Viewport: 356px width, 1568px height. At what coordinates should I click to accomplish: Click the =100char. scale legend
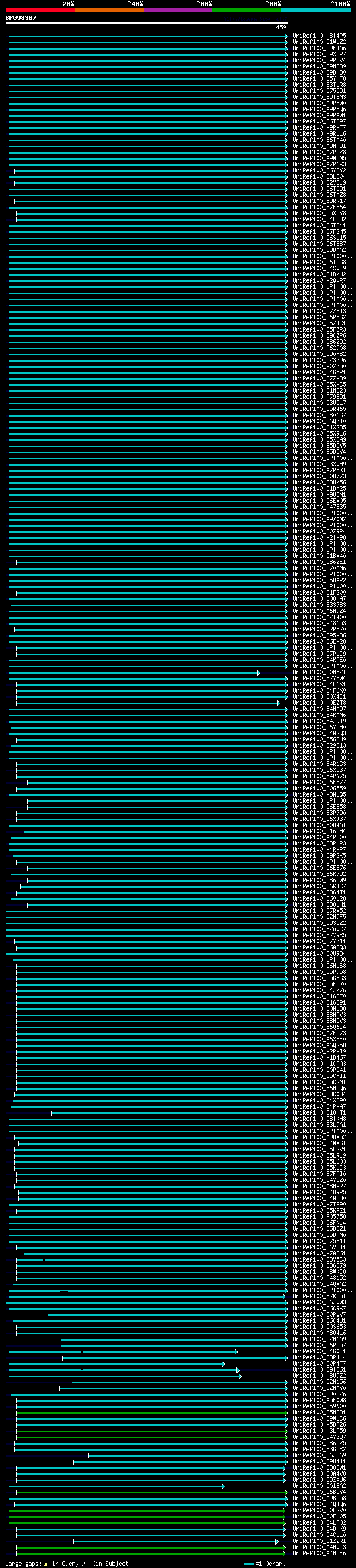[x=265, y=1563]
